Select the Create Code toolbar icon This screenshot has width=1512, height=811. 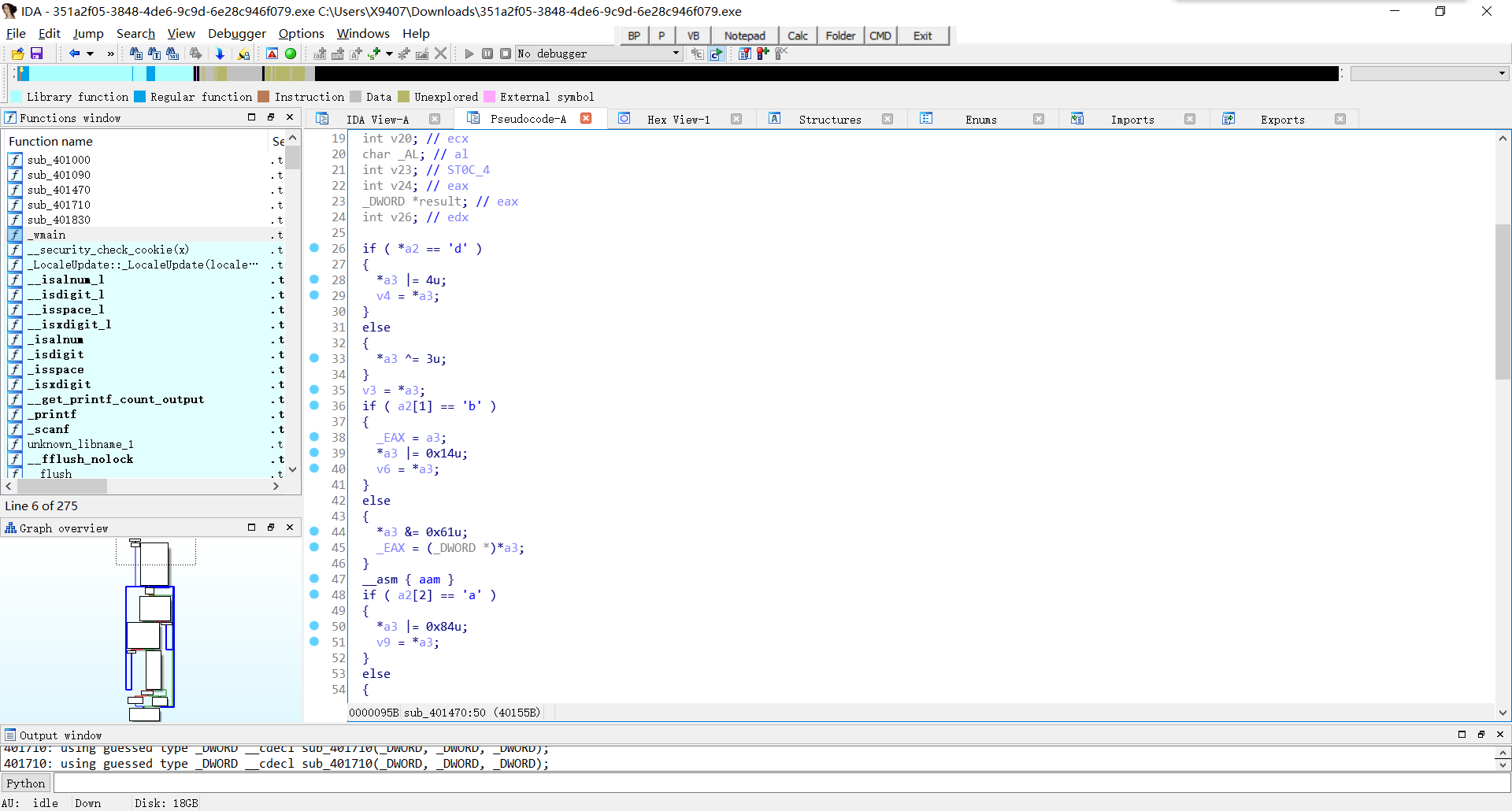320,54
